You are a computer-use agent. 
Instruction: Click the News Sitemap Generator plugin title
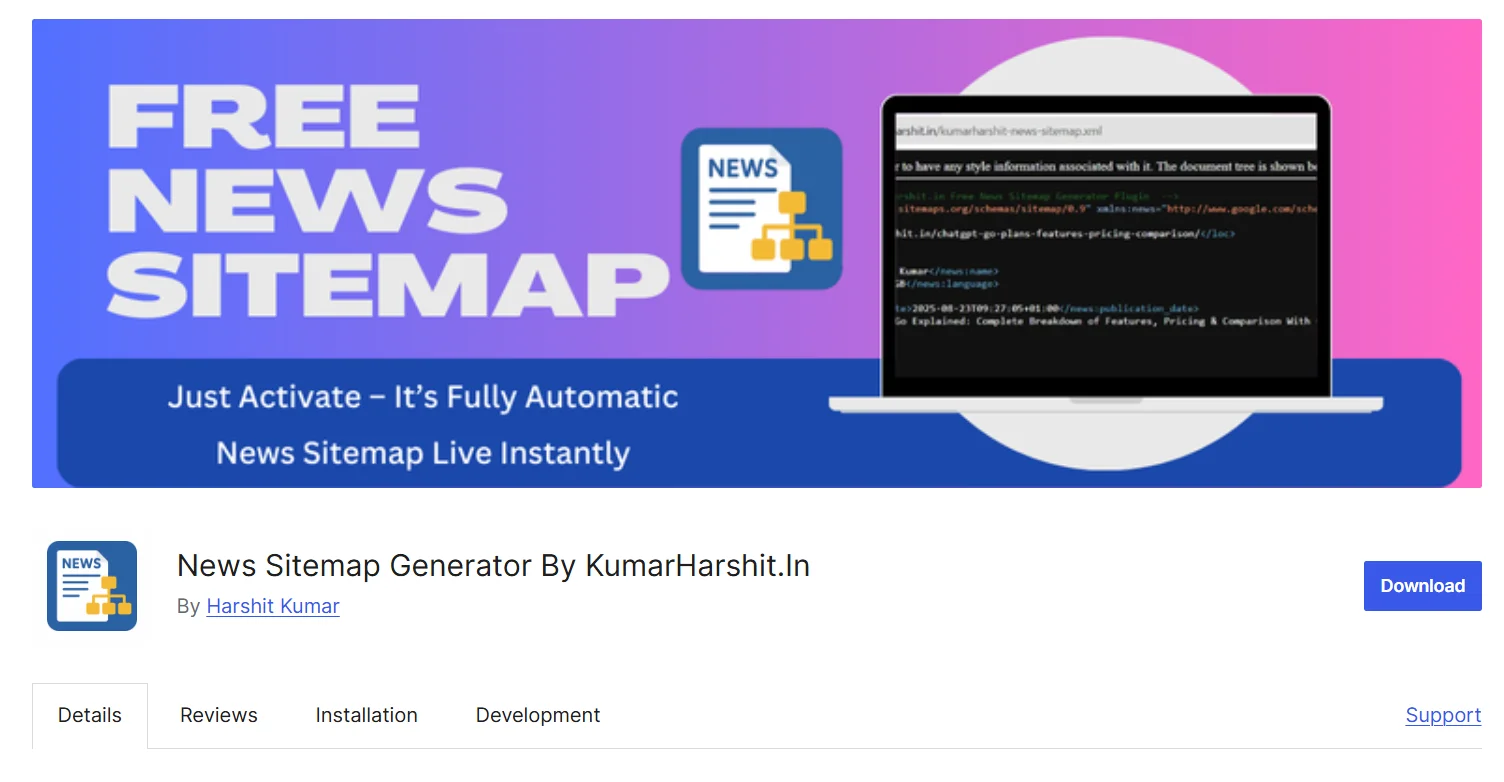[x=493, y=566]
